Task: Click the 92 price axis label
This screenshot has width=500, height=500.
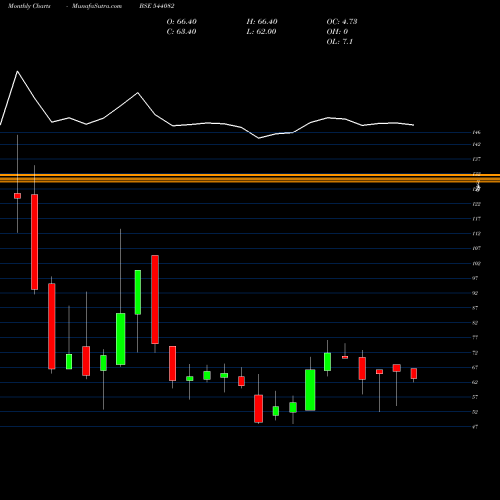Action: tap(475, 293)
